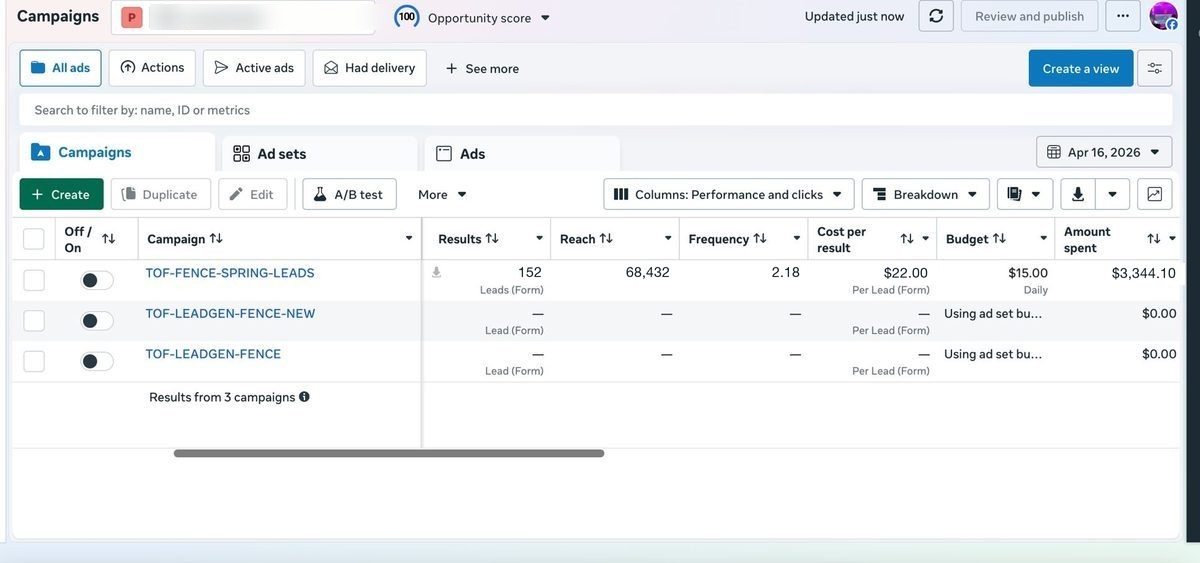Turn on TOF-LEADGEN-FENCE-NEW campaign switch
This screenshot has height=563, width=1200.
[97, 321]
